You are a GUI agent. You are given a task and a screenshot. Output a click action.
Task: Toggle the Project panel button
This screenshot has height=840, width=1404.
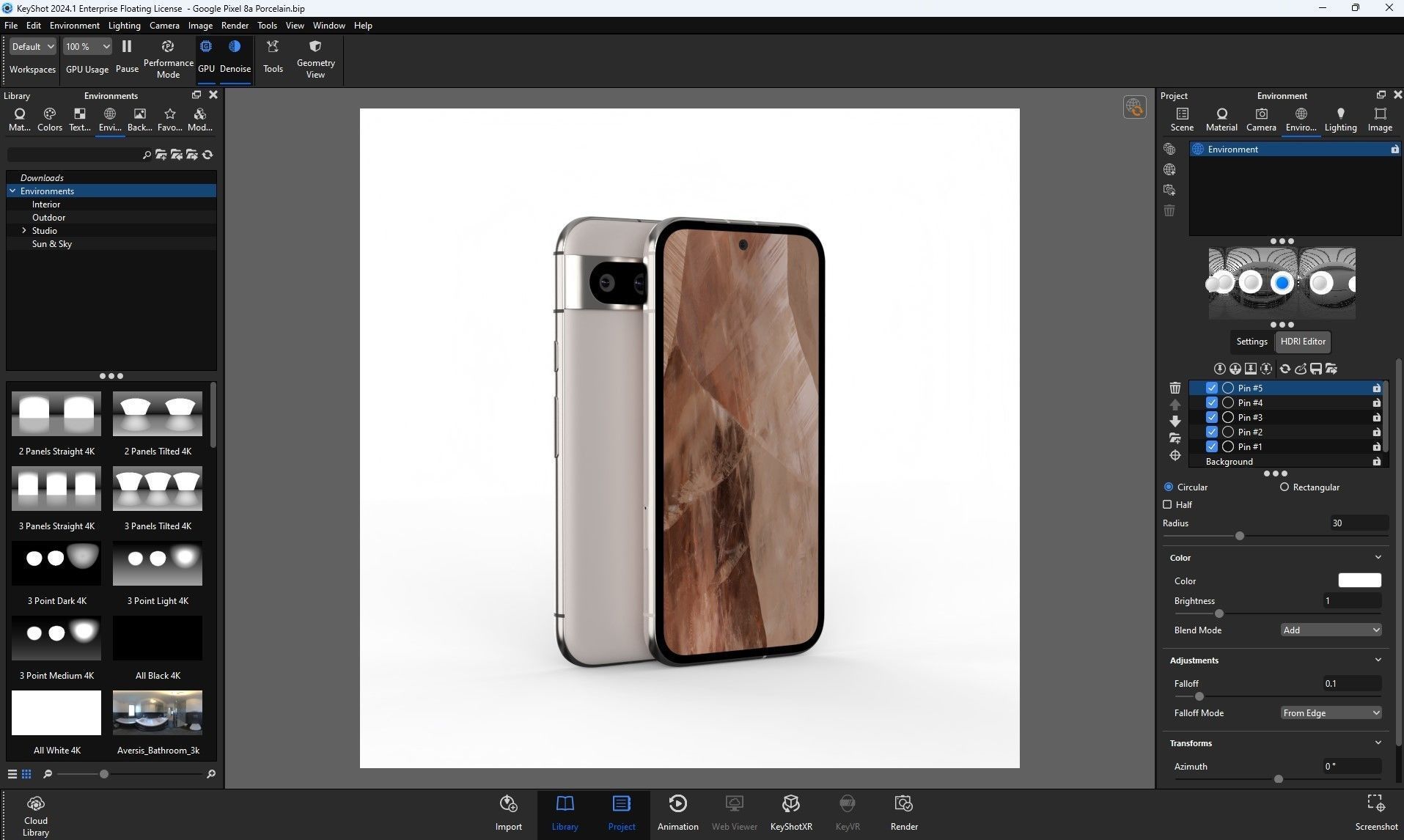coord(621,813)
